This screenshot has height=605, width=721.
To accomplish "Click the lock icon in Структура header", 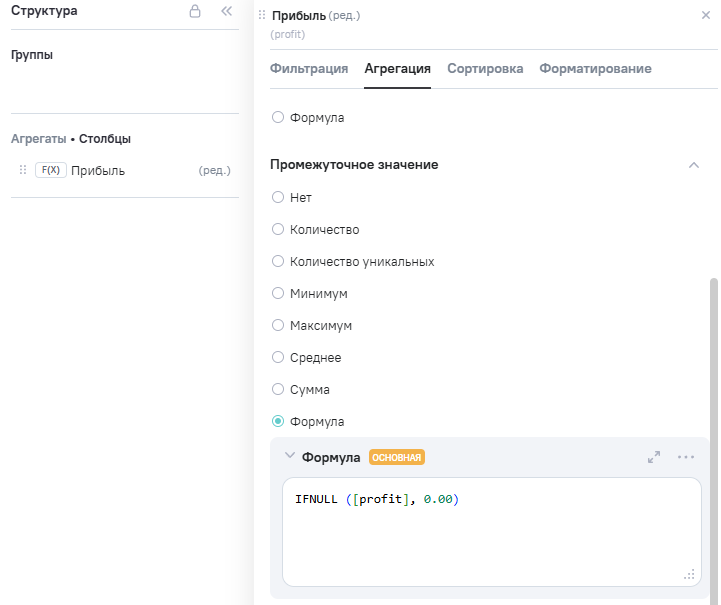I will coord(195,12).
